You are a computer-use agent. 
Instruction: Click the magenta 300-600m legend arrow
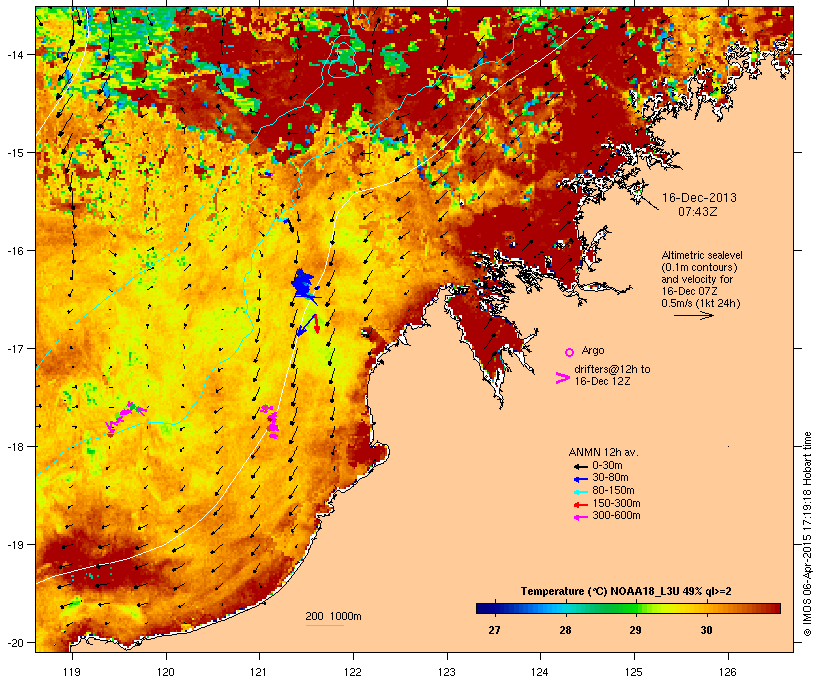click(581, 517)
